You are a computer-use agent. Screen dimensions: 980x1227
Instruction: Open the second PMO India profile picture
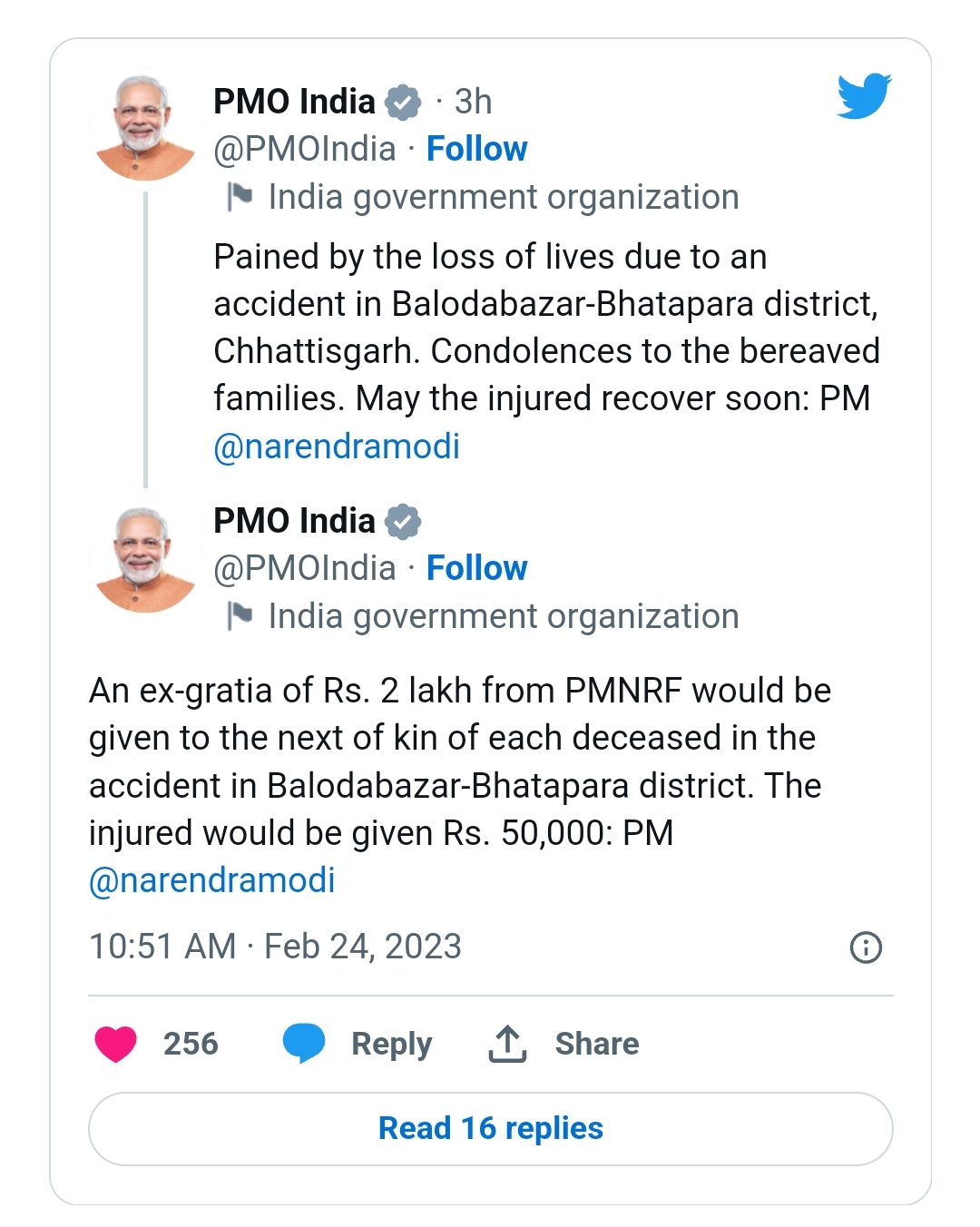(145, 560)
